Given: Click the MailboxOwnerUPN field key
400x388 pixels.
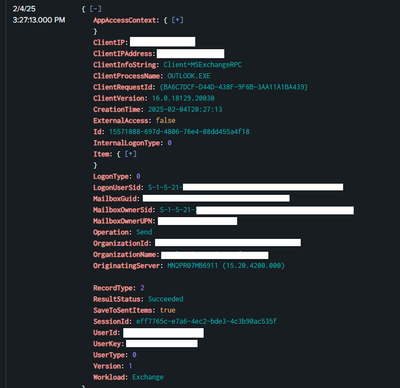Looking at the screenshot, I should pos(124,221).
